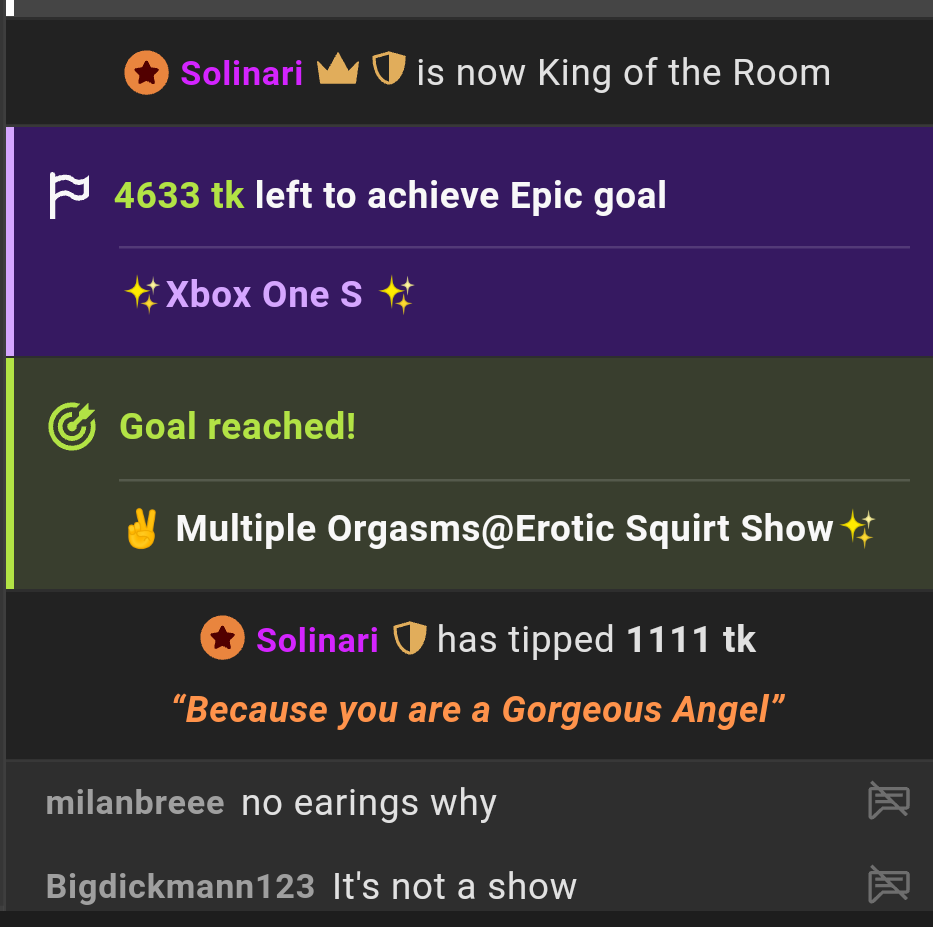Click the white flag Epic goal icon
This screenshot has height=927, width=933.
pos(69,195)
